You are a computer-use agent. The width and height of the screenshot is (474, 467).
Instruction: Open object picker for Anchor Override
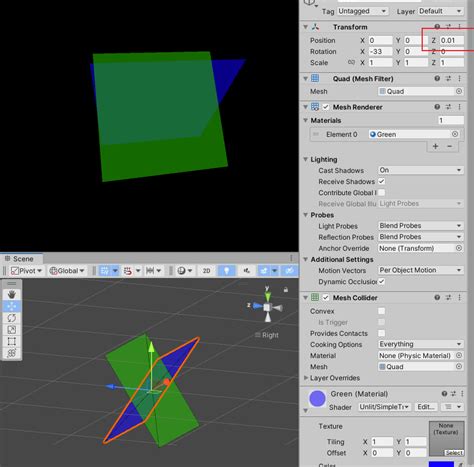(x=459, y=248)
